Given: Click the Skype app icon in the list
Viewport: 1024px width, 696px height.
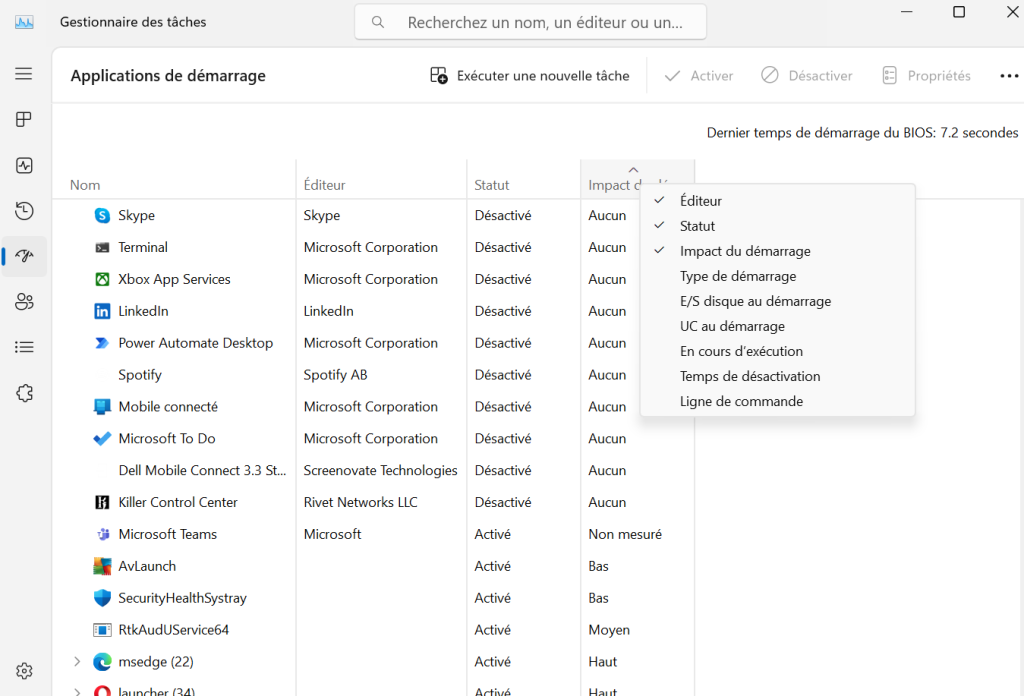Looking at the screenshot, I should [x=102, y=215].
